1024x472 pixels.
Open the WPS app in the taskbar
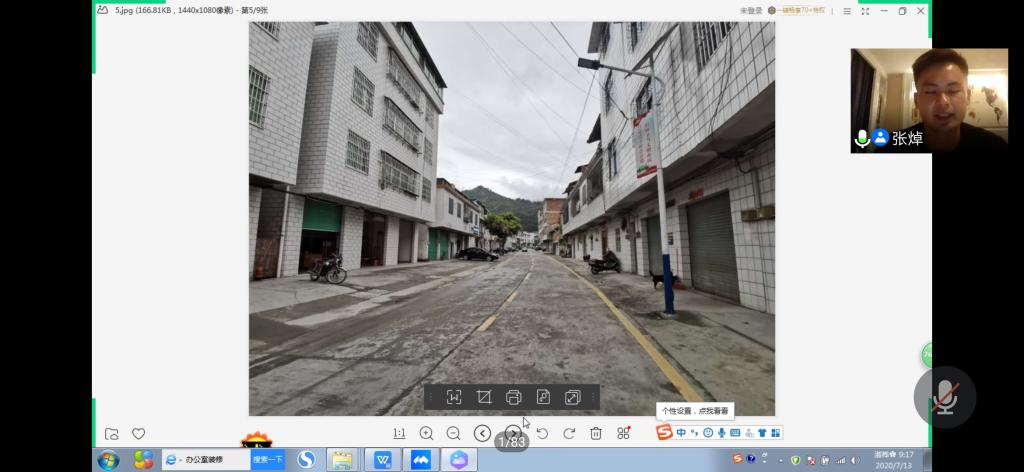point(383,460)
